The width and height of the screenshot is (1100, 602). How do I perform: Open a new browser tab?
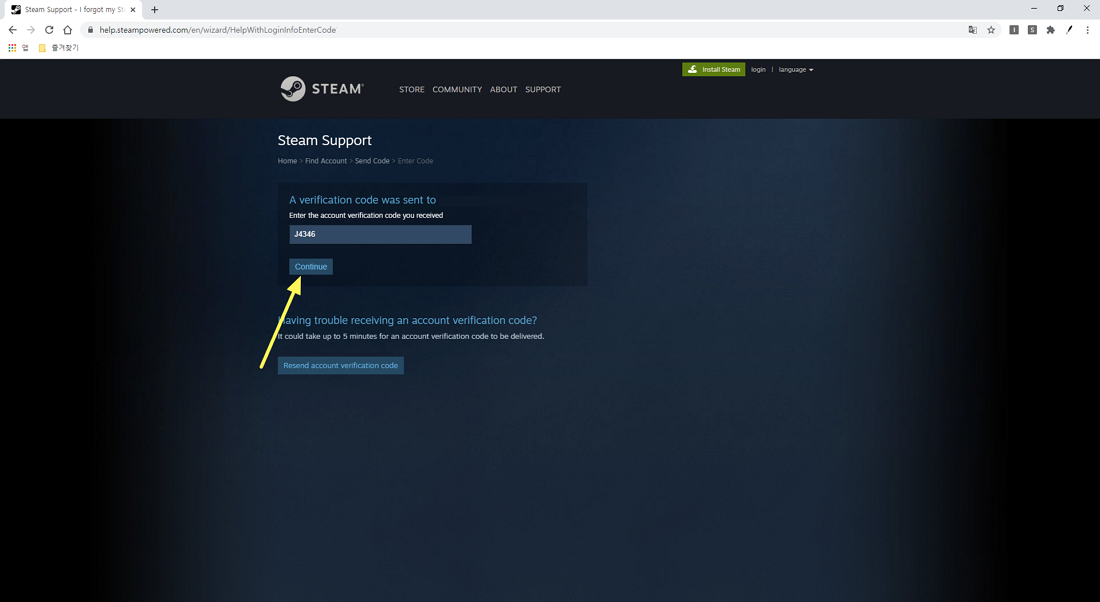(x=154, y=10)
